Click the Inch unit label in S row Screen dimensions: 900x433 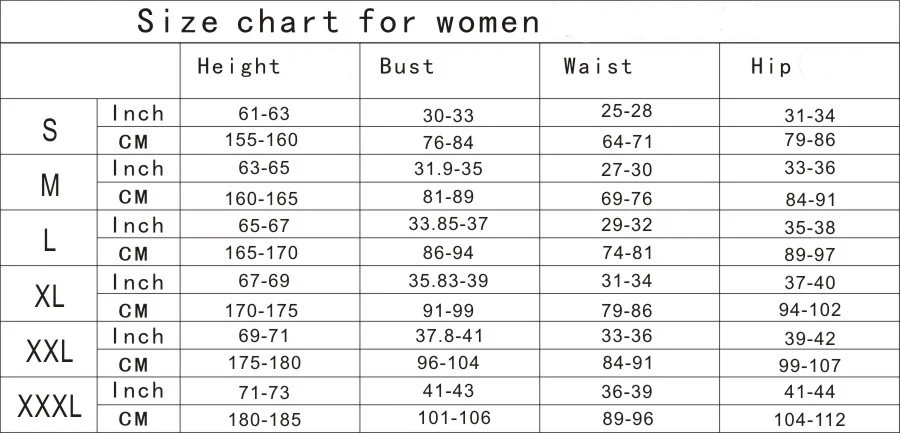(138, 114)
